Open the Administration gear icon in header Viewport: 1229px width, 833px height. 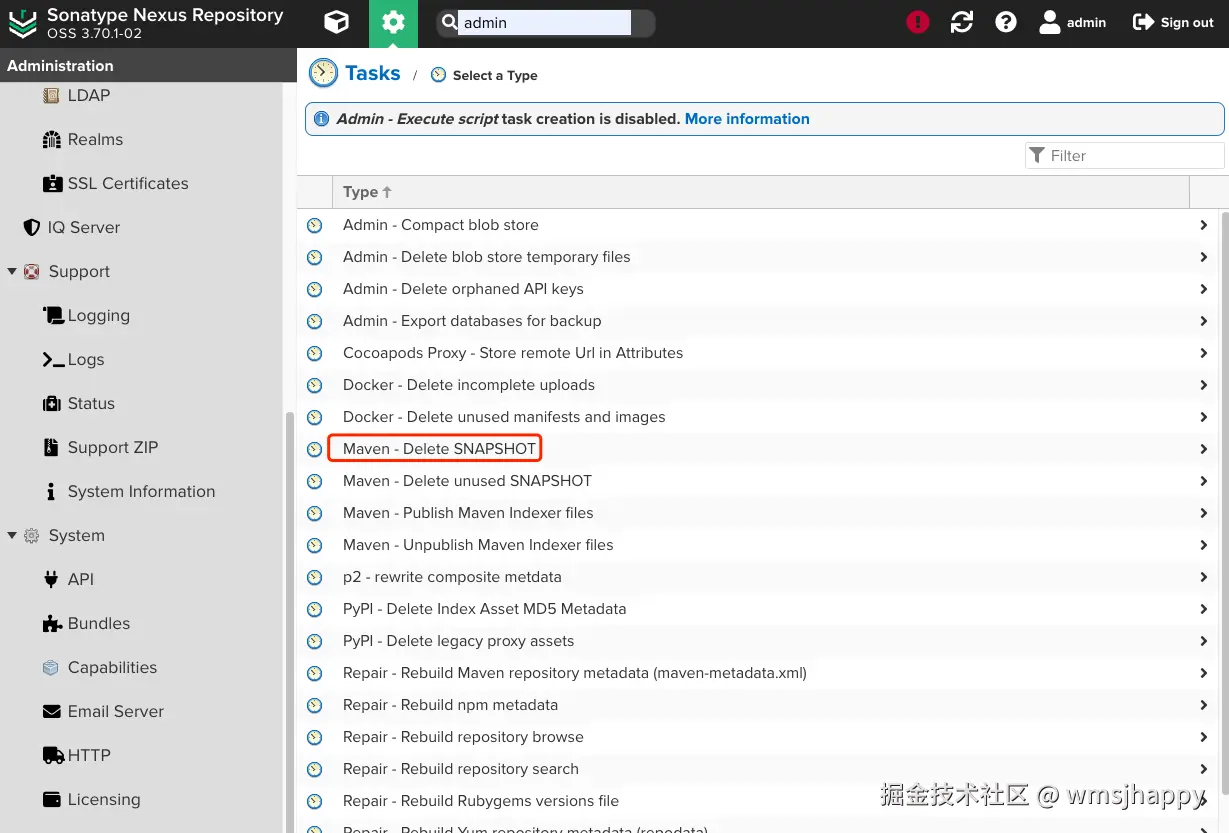pos(393,23)
